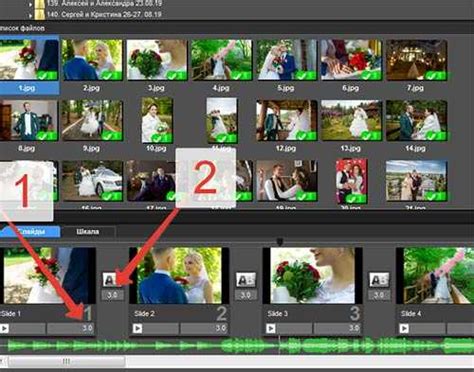Select file thumbnail 7.jpg
The width and height of the screenshot is (474, 372).
click(416, 60)
